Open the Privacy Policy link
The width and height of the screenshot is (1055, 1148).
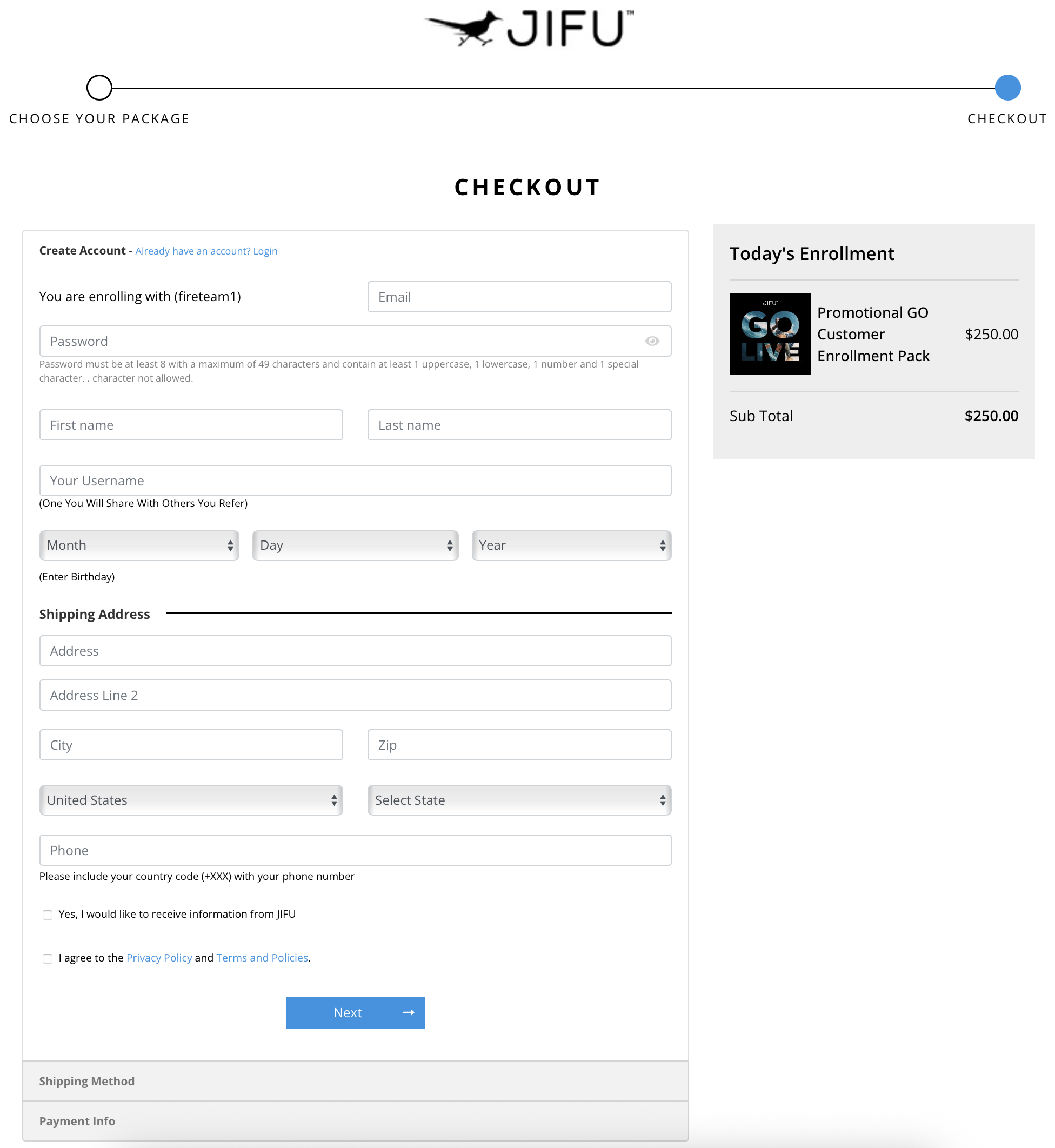coord(159,958)
